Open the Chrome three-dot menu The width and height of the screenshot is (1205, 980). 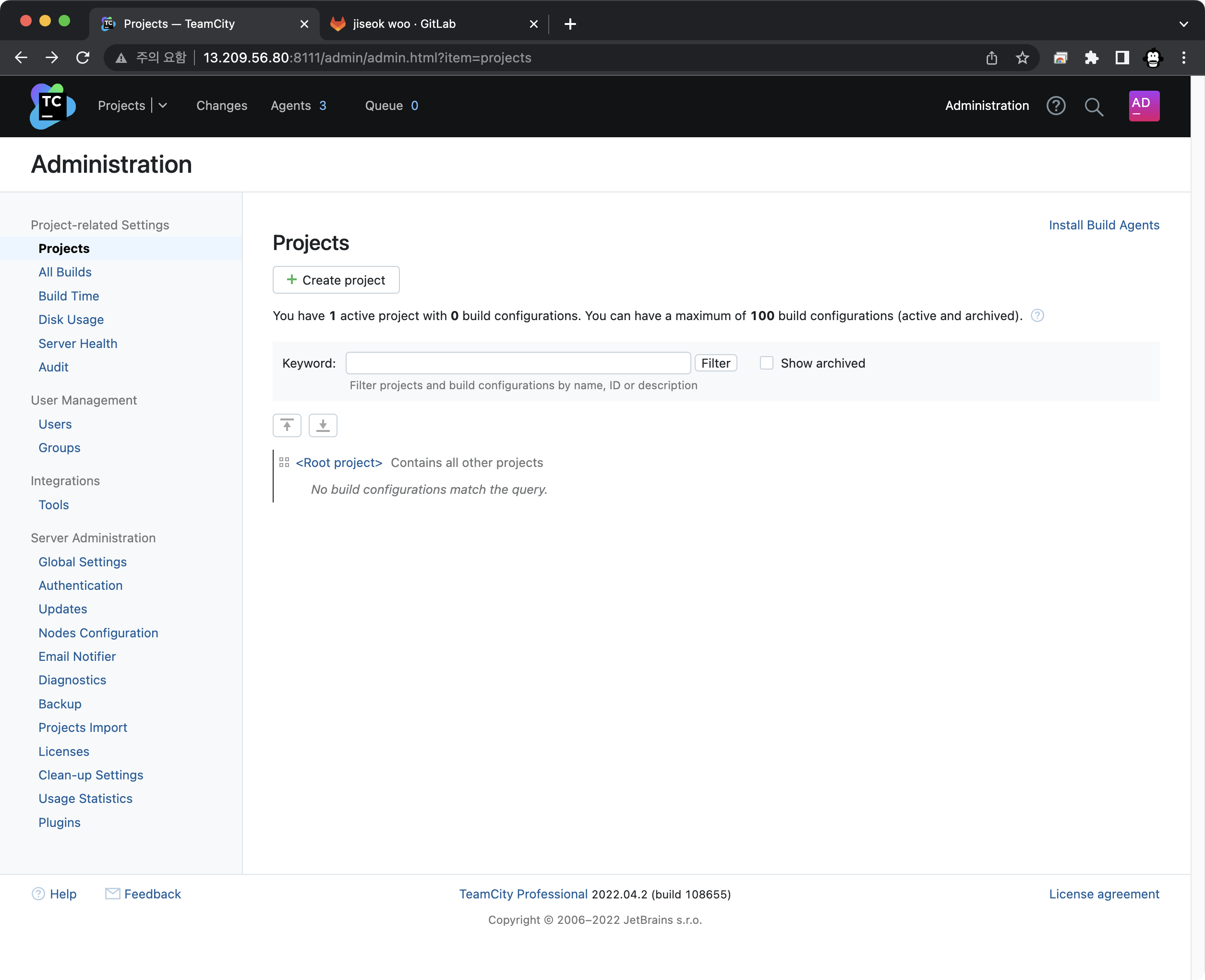pos(1184,58)
